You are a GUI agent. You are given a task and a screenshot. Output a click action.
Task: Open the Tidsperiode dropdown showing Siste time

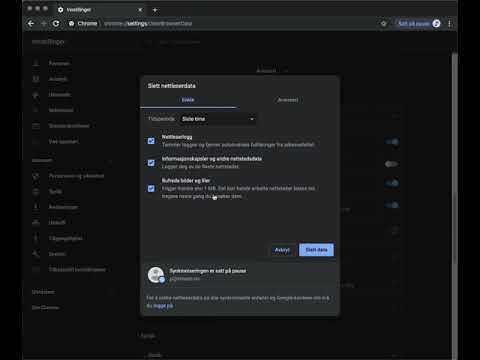pos(218,119)
